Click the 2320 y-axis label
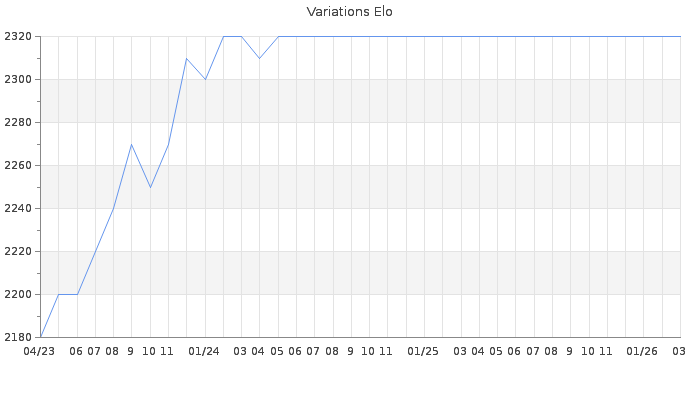The width and height of the screenshot is (700, 400). (18, 36)
